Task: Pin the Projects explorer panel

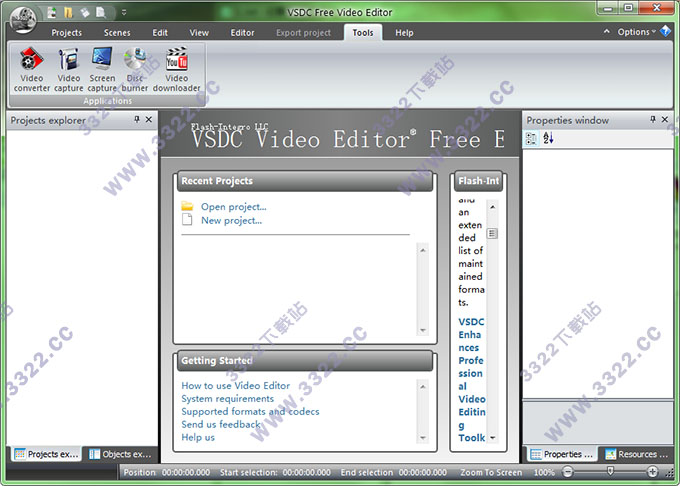Action: click(137, 119)
